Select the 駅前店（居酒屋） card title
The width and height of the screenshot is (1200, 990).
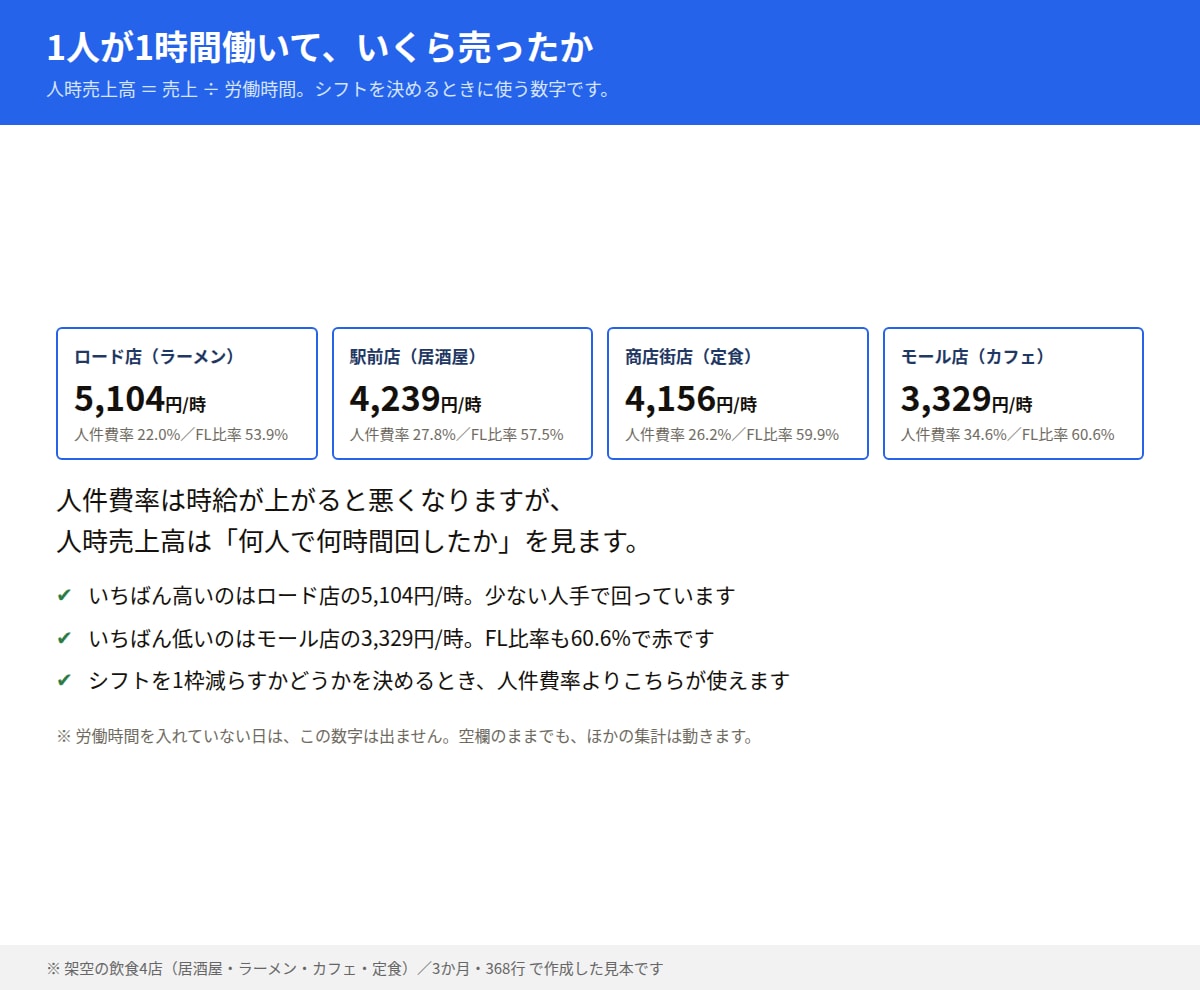click(413, 357)
